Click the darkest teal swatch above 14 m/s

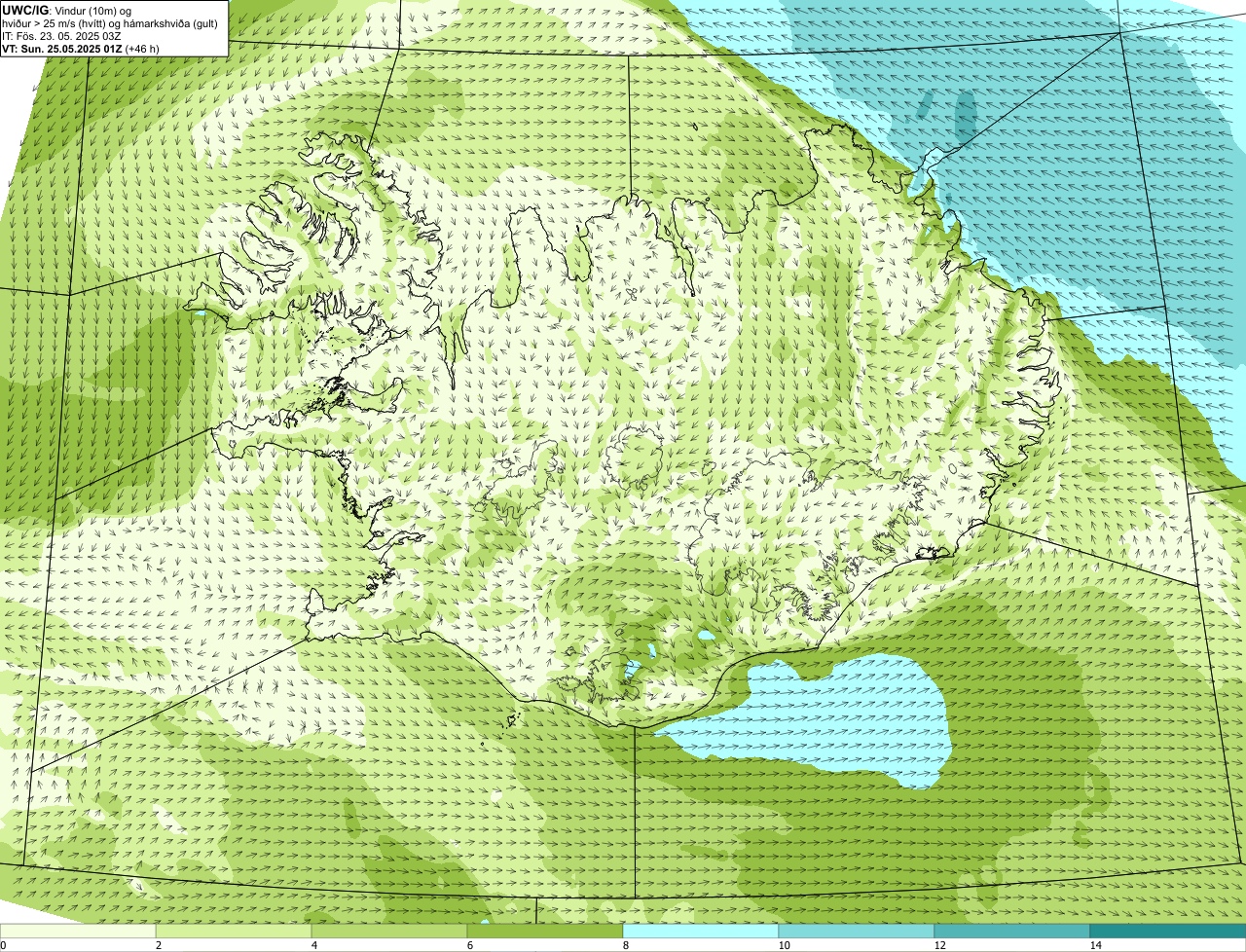pos(1168,931)
